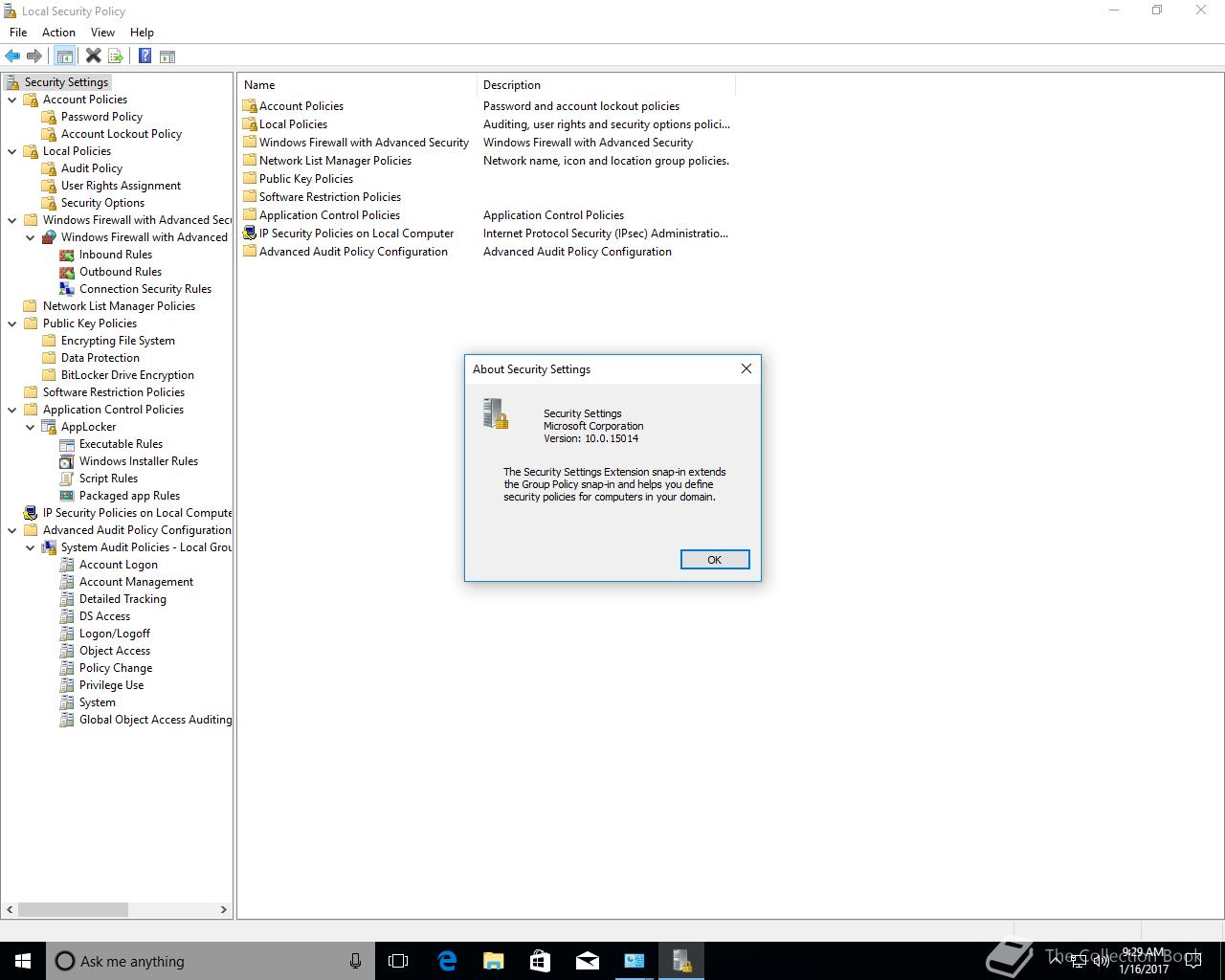The height and width of the screenshot is (980, 1225).
Task: Open the Windows Start menu
Action: 23,961
